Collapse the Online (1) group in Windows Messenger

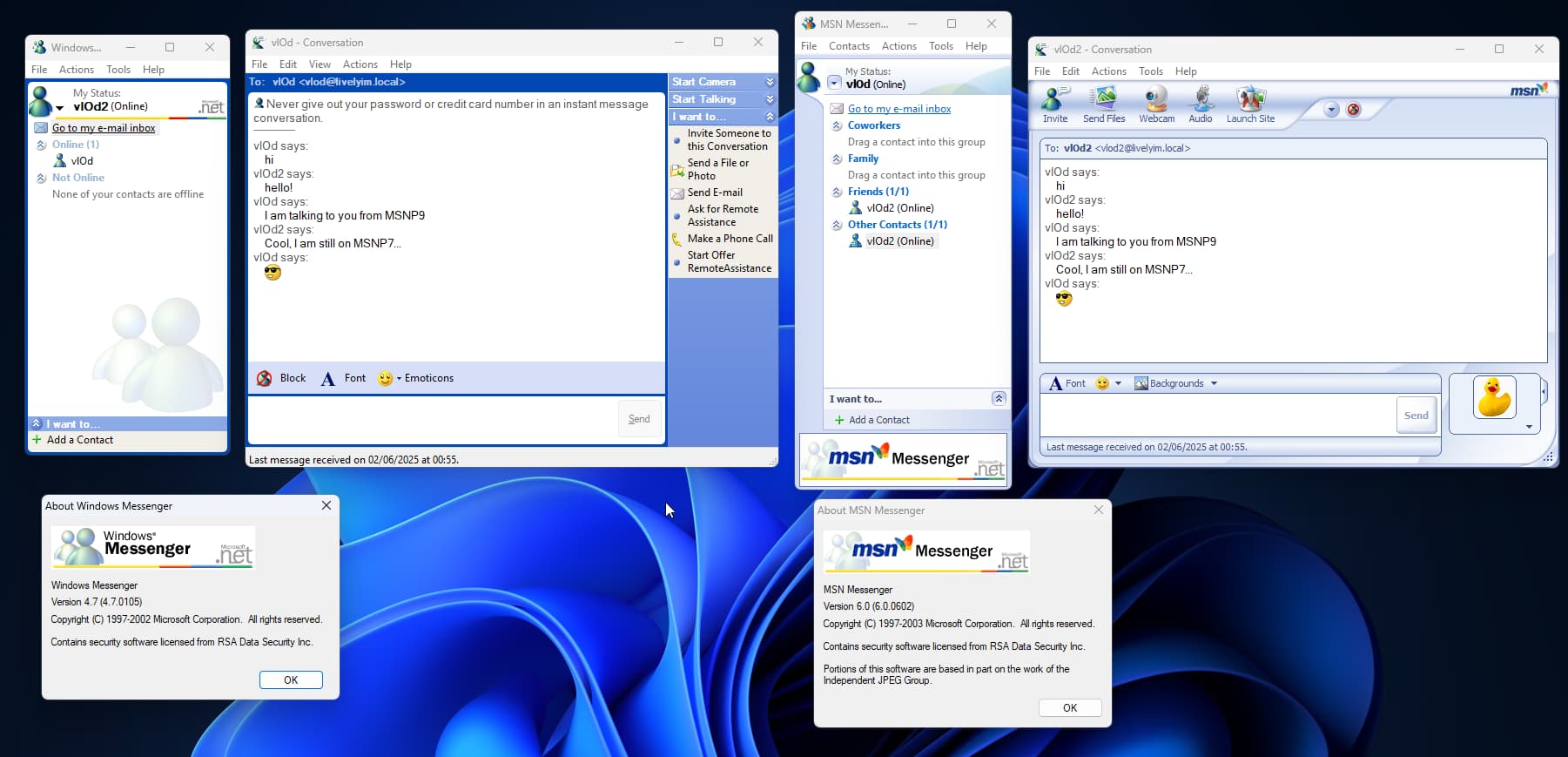41,145
